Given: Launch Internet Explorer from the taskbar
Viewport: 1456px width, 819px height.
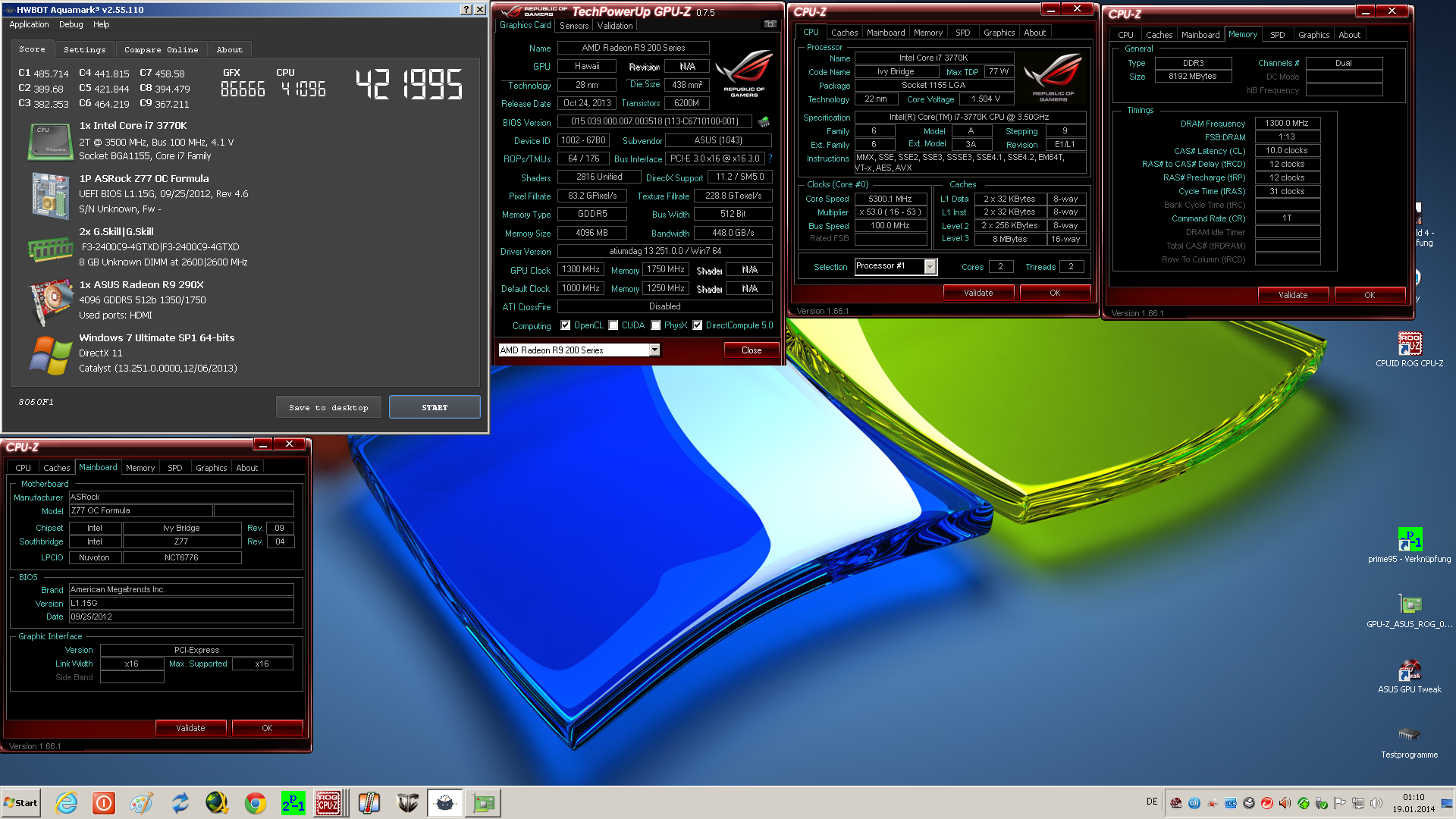Looking at the screenshot, I should click(x=67, y=803).
